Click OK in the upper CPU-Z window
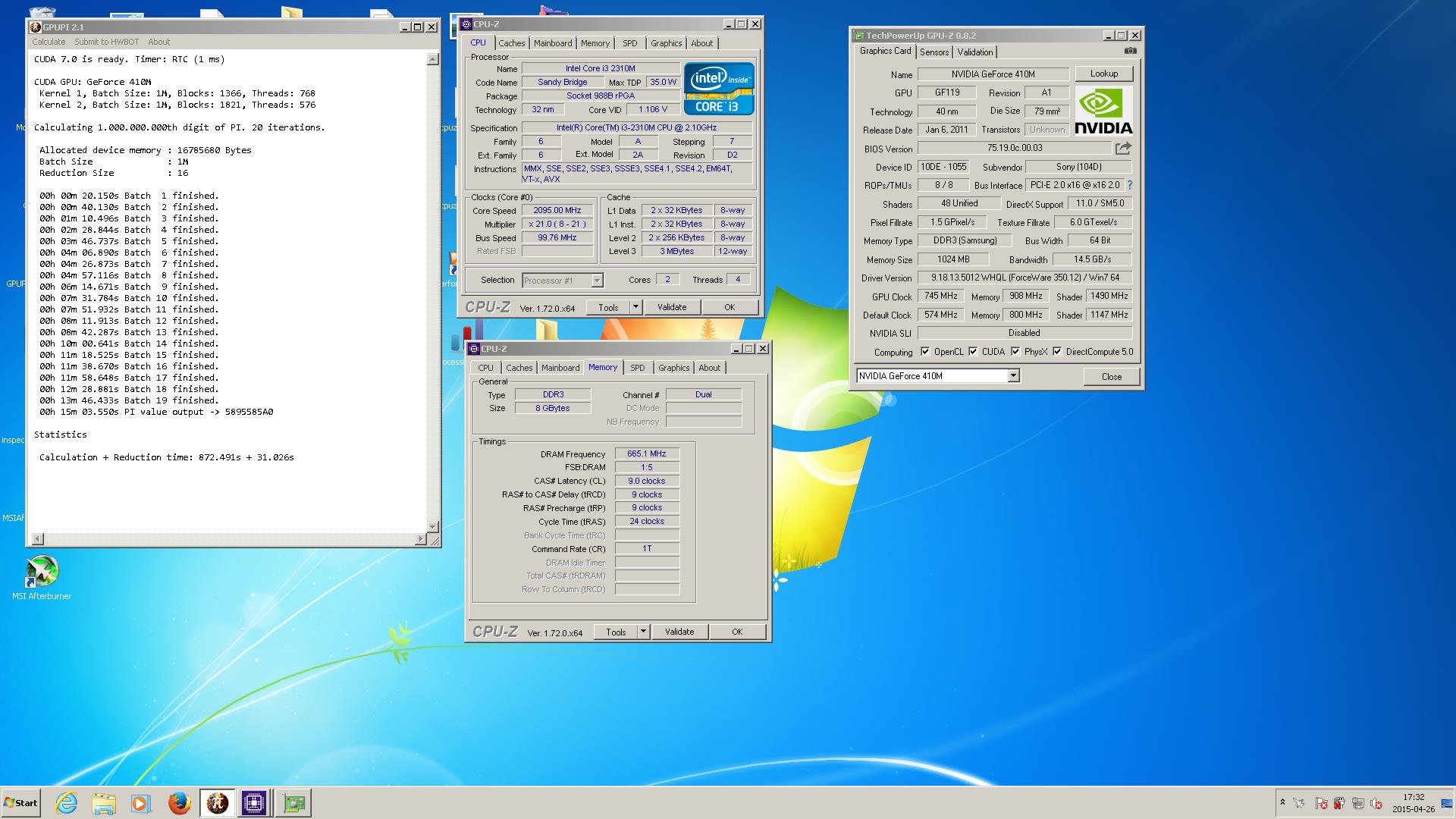Viewport: 1456px width, 819px height. tap(730, 307)
